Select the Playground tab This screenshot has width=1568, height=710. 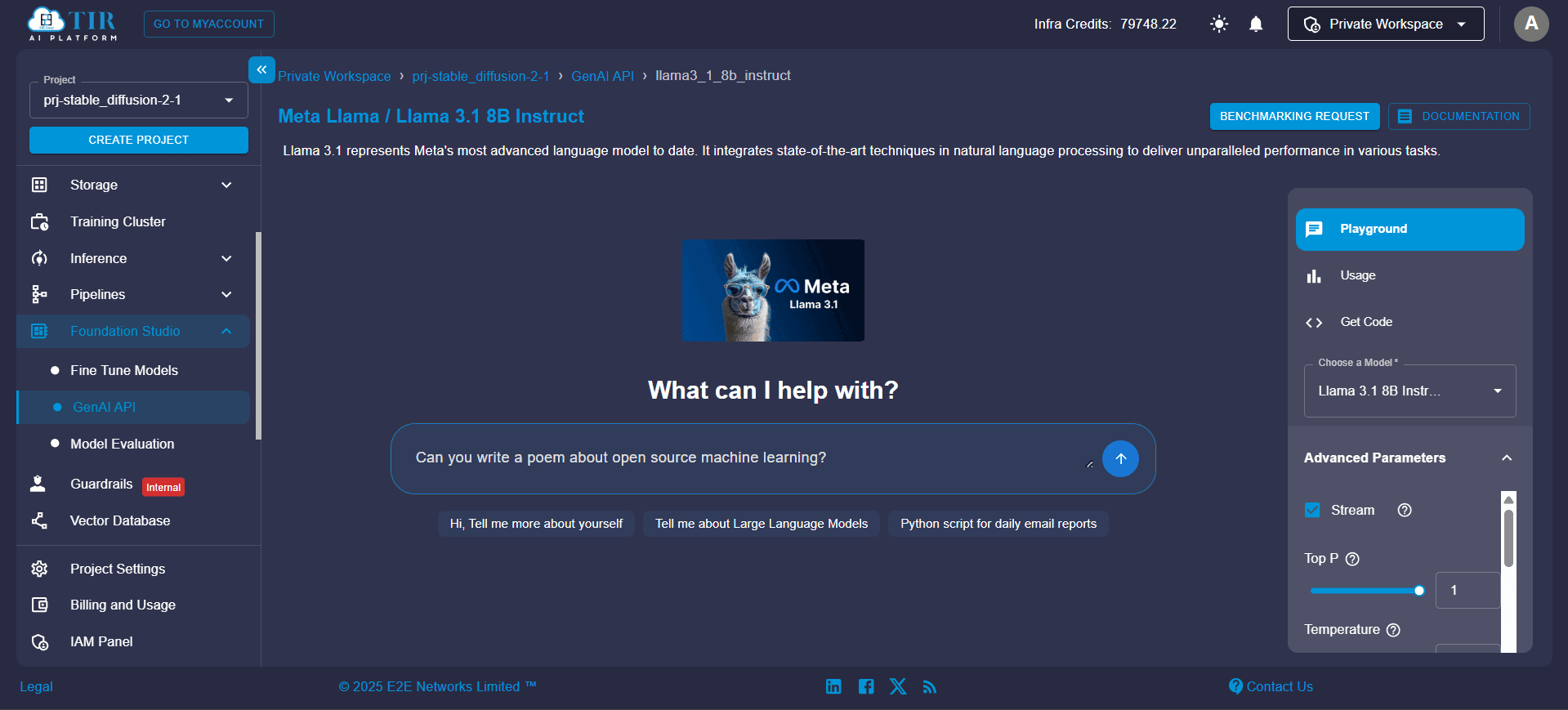[x=1409, y=230]
